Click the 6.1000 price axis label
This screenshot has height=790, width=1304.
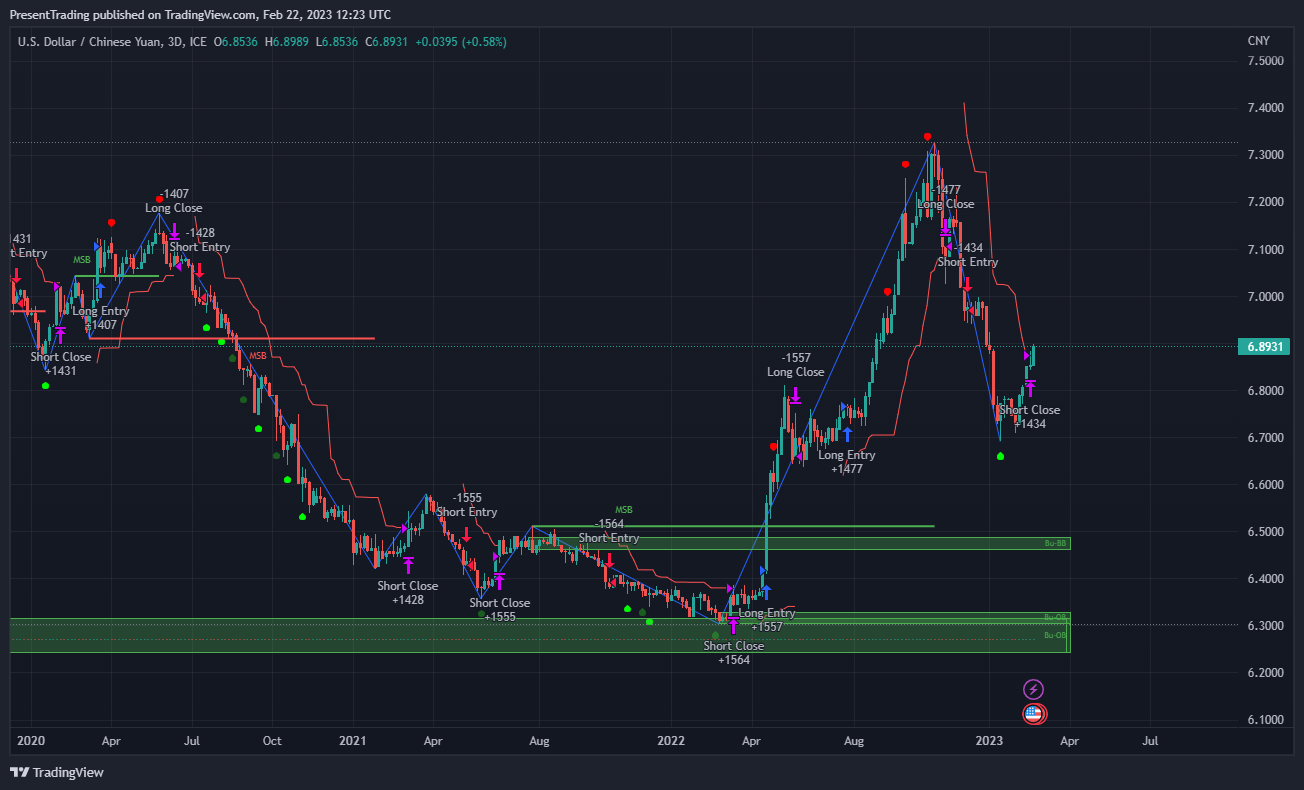(1265, 720)
